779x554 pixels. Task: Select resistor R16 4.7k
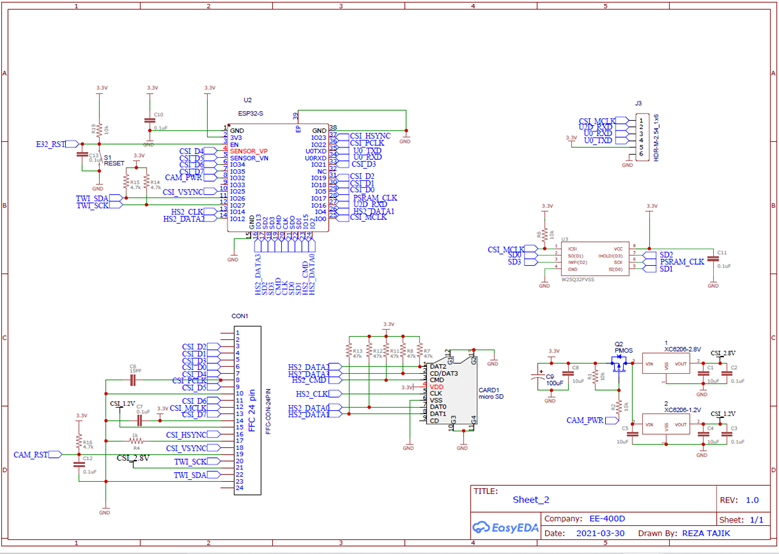click(78, 441)
